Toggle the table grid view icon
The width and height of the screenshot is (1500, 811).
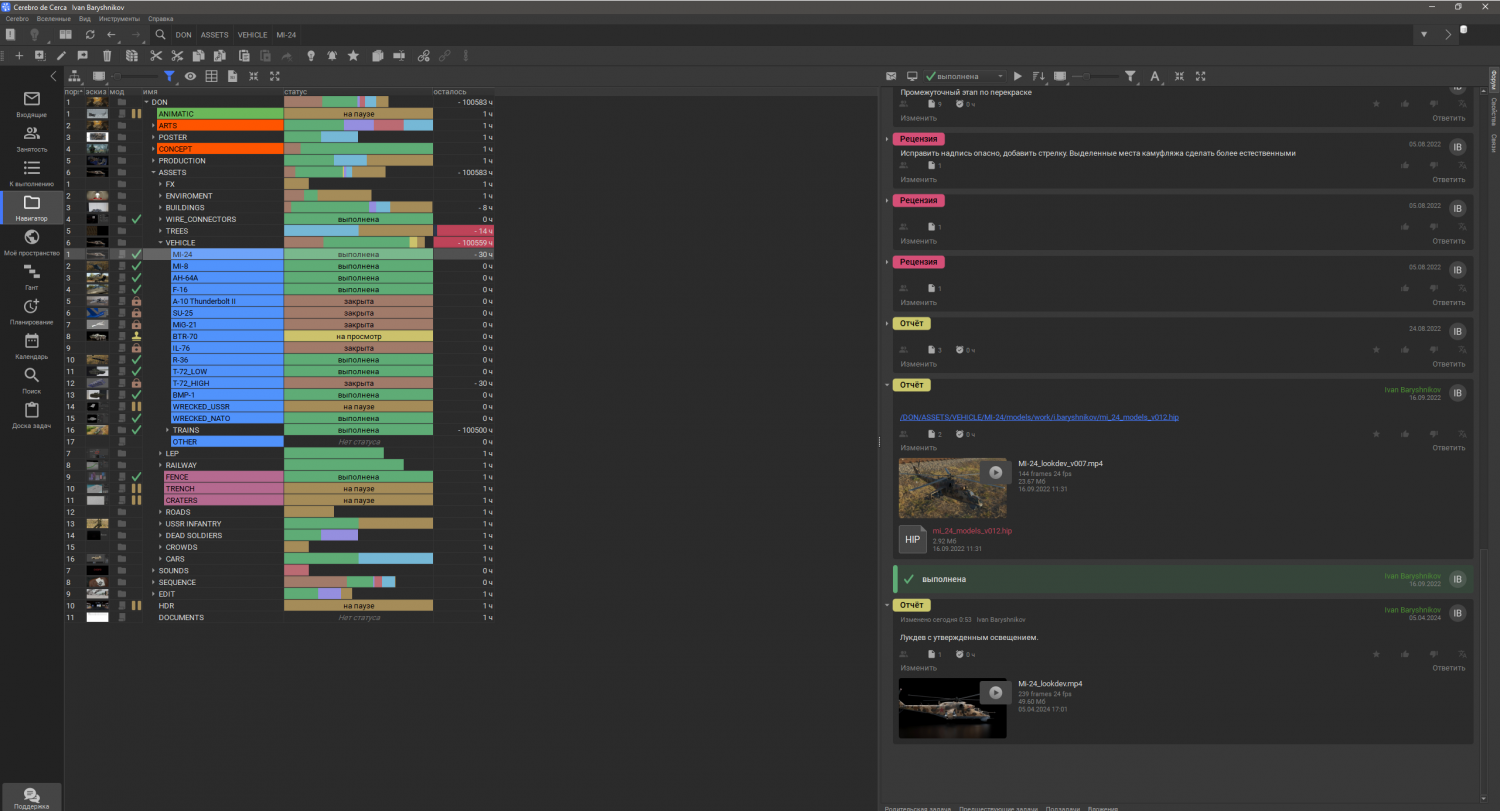point(211,76)
